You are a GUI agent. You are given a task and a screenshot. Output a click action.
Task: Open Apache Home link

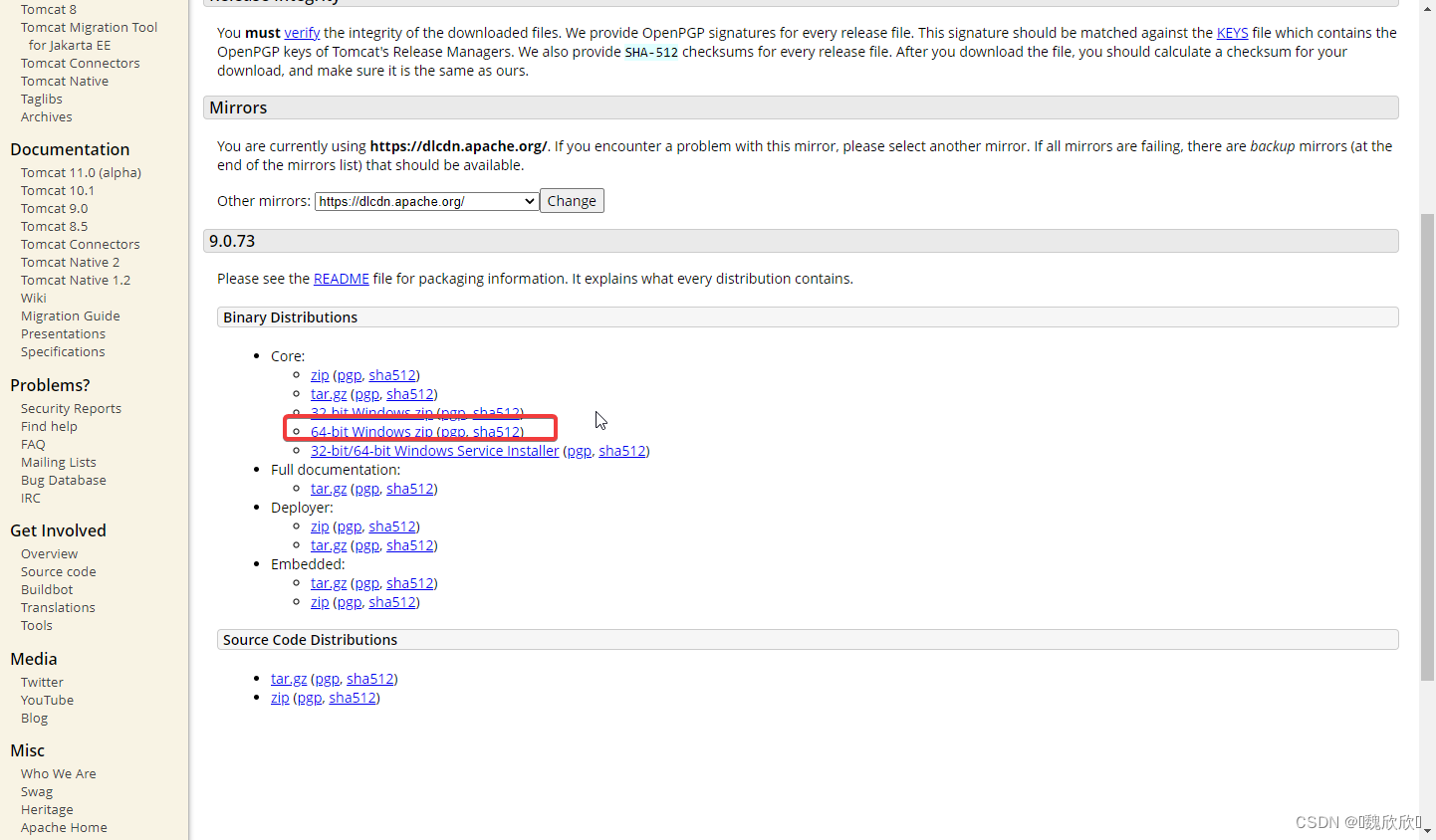click(x=64, y=827)
